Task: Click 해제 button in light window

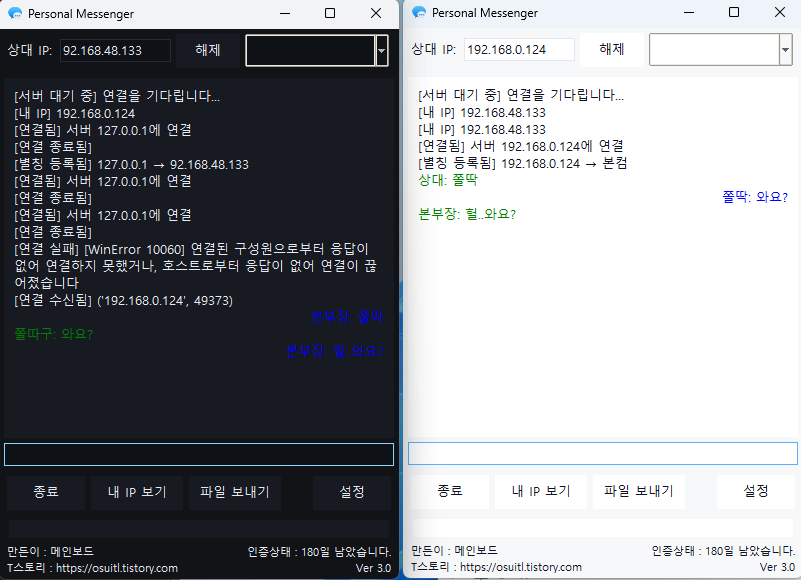Action: [x=611, y=49]
